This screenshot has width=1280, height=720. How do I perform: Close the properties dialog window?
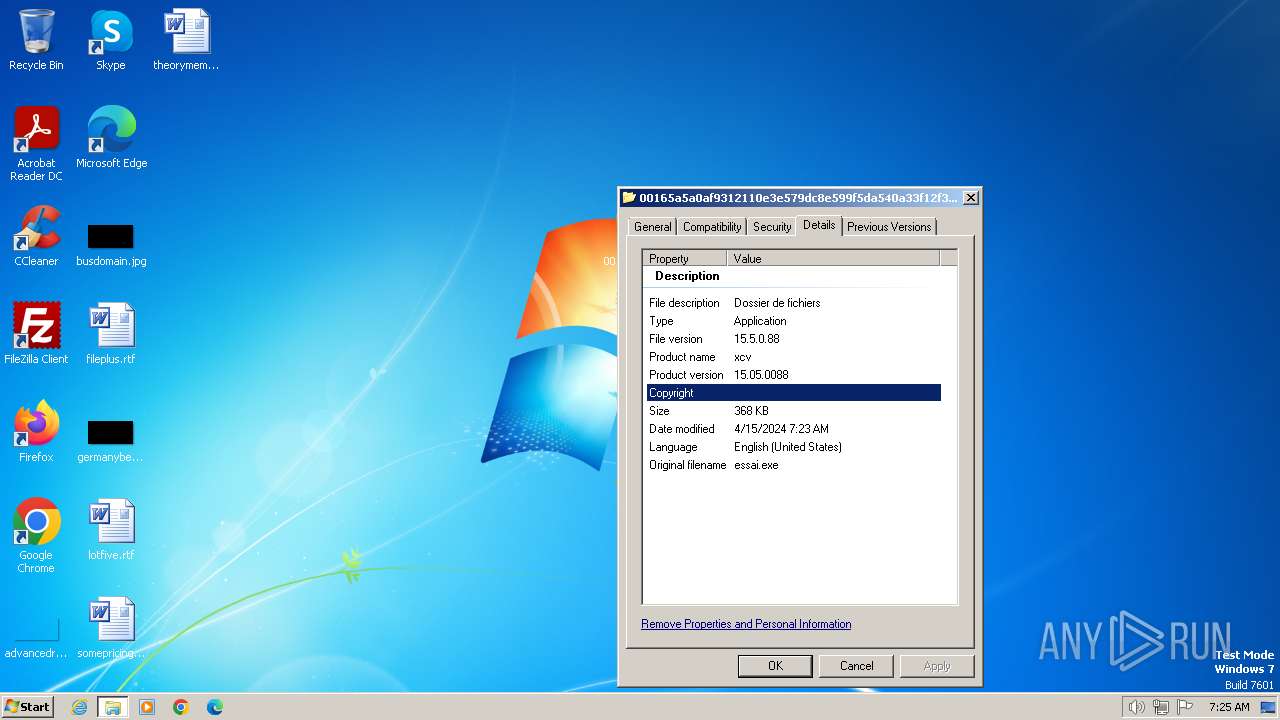pyautogui.click(x=970, y=198)
